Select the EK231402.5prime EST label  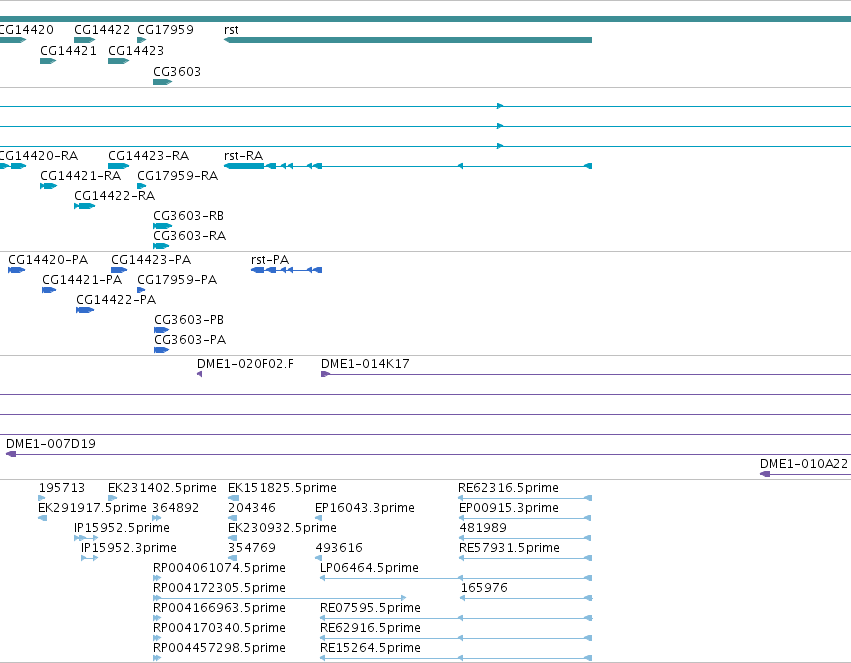pos(162,488)
